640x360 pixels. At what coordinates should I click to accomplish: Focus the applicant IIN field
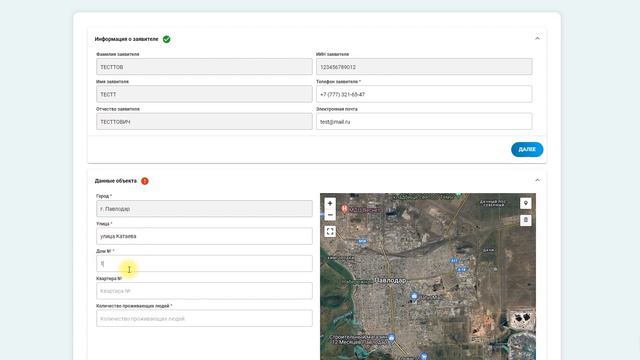click(x=424, y=67)
